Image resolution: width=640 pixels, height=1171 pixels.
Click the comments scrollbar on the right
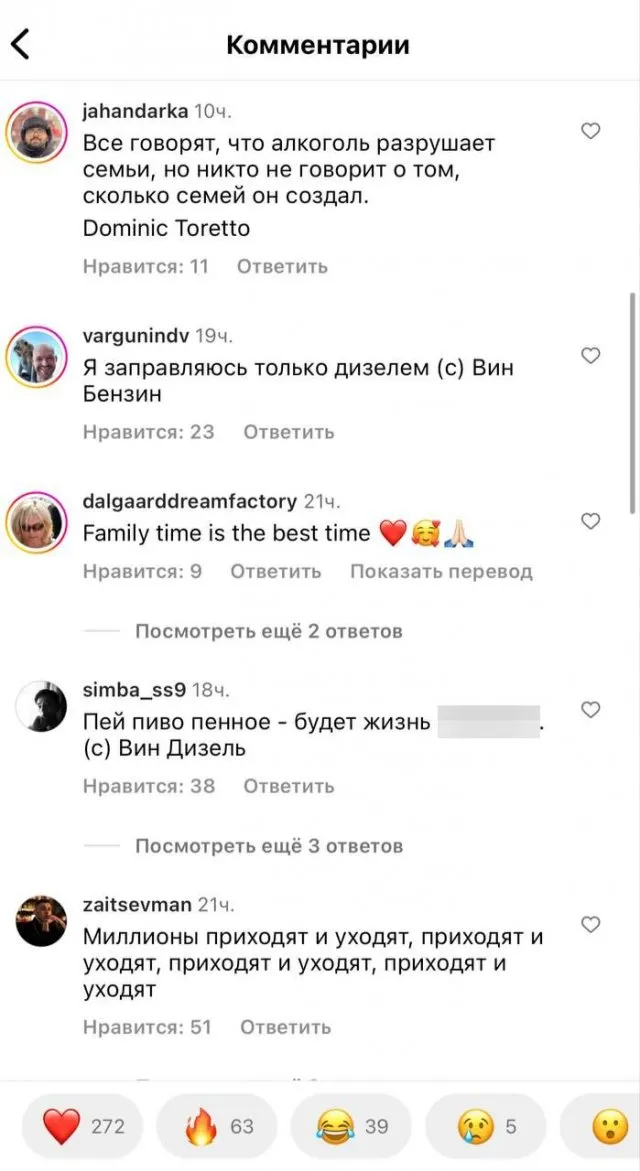pyautogui.click(x=633, y=402)
